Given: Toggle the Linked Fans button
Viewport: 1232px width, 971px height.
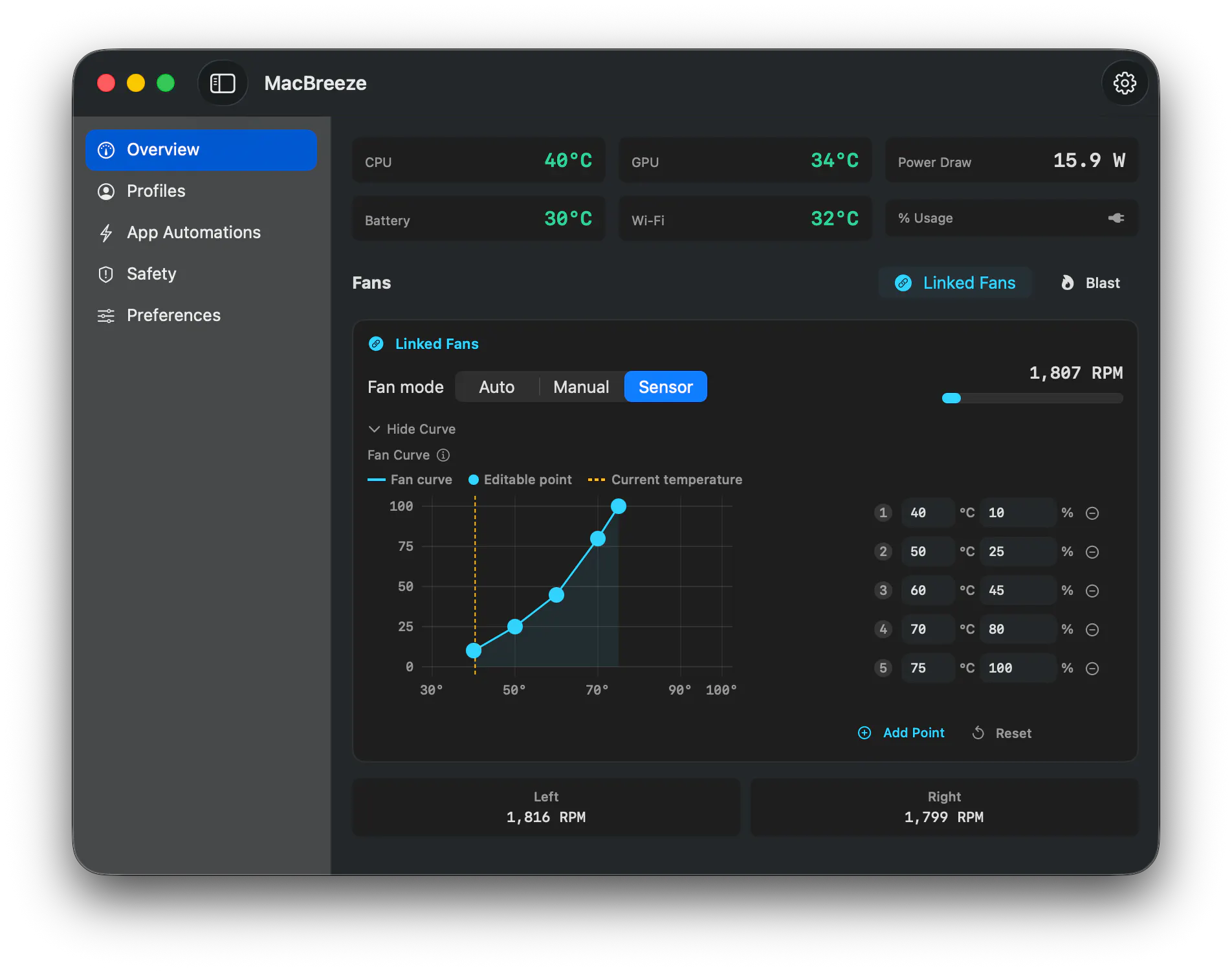Looking at the screenshot, I should coord(955,283).
